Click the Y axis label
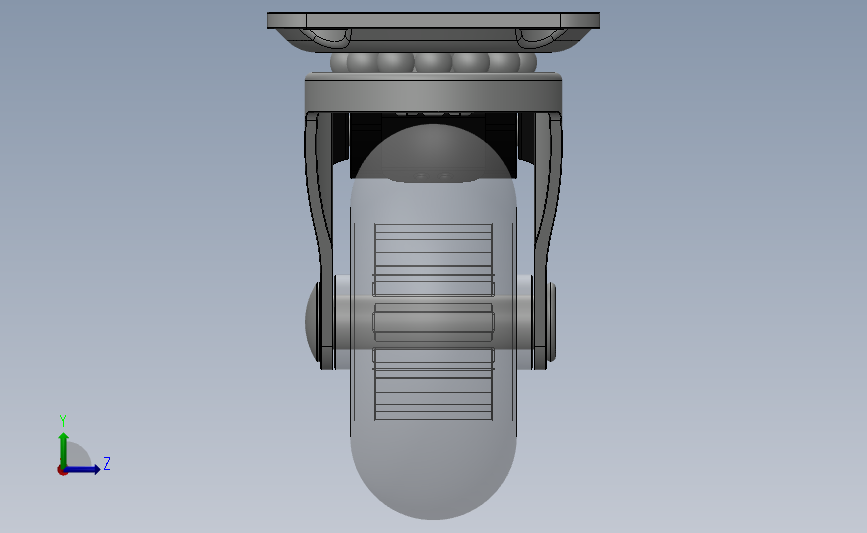867x533 pixels. pos(63,421)
